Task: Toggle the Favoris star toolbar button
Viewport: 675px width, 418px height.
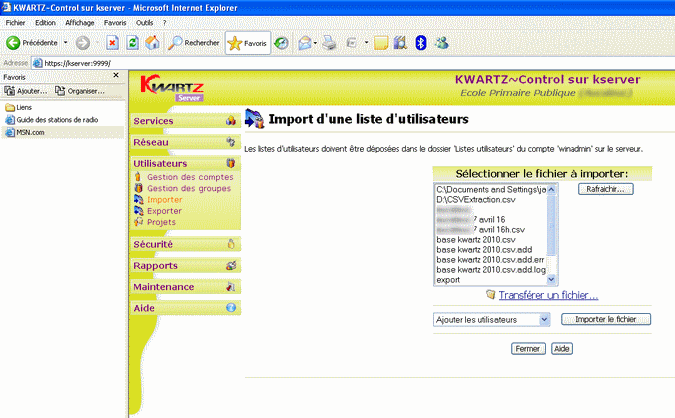Action: [x=248, y=43]
